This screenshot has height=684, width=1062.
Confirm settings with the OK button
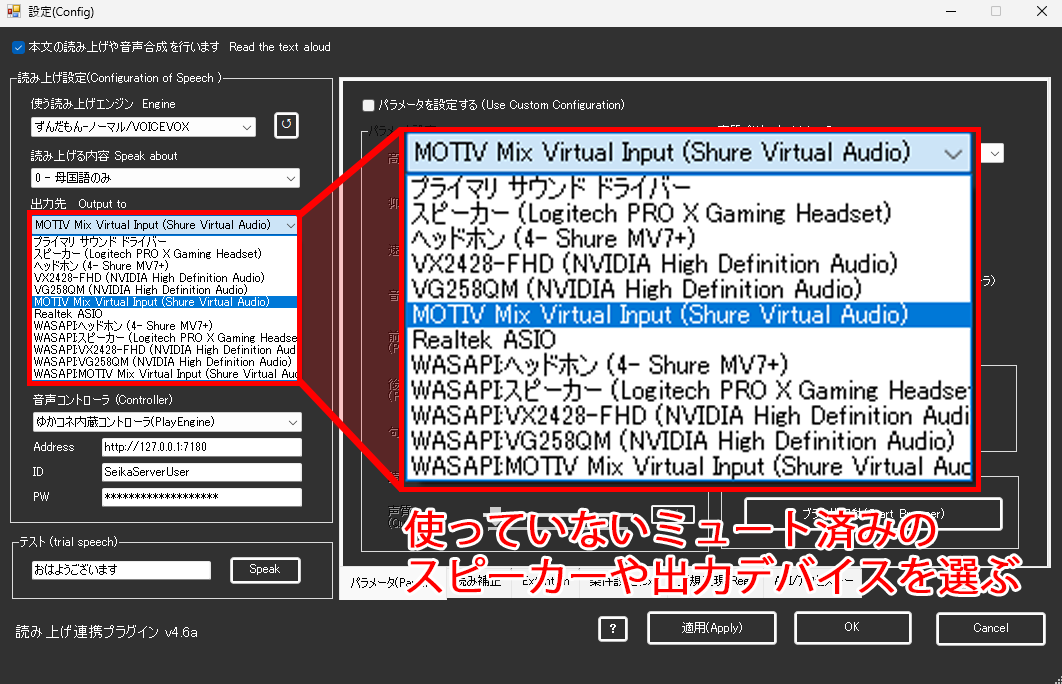pos(852,628)
